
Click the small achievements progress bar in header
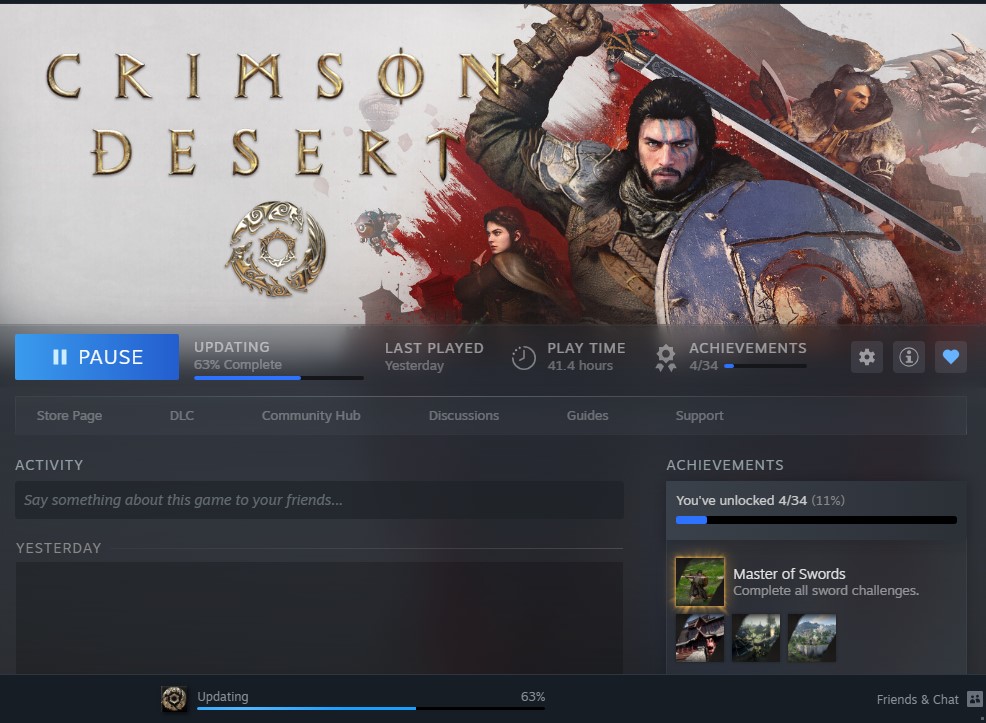765,365
